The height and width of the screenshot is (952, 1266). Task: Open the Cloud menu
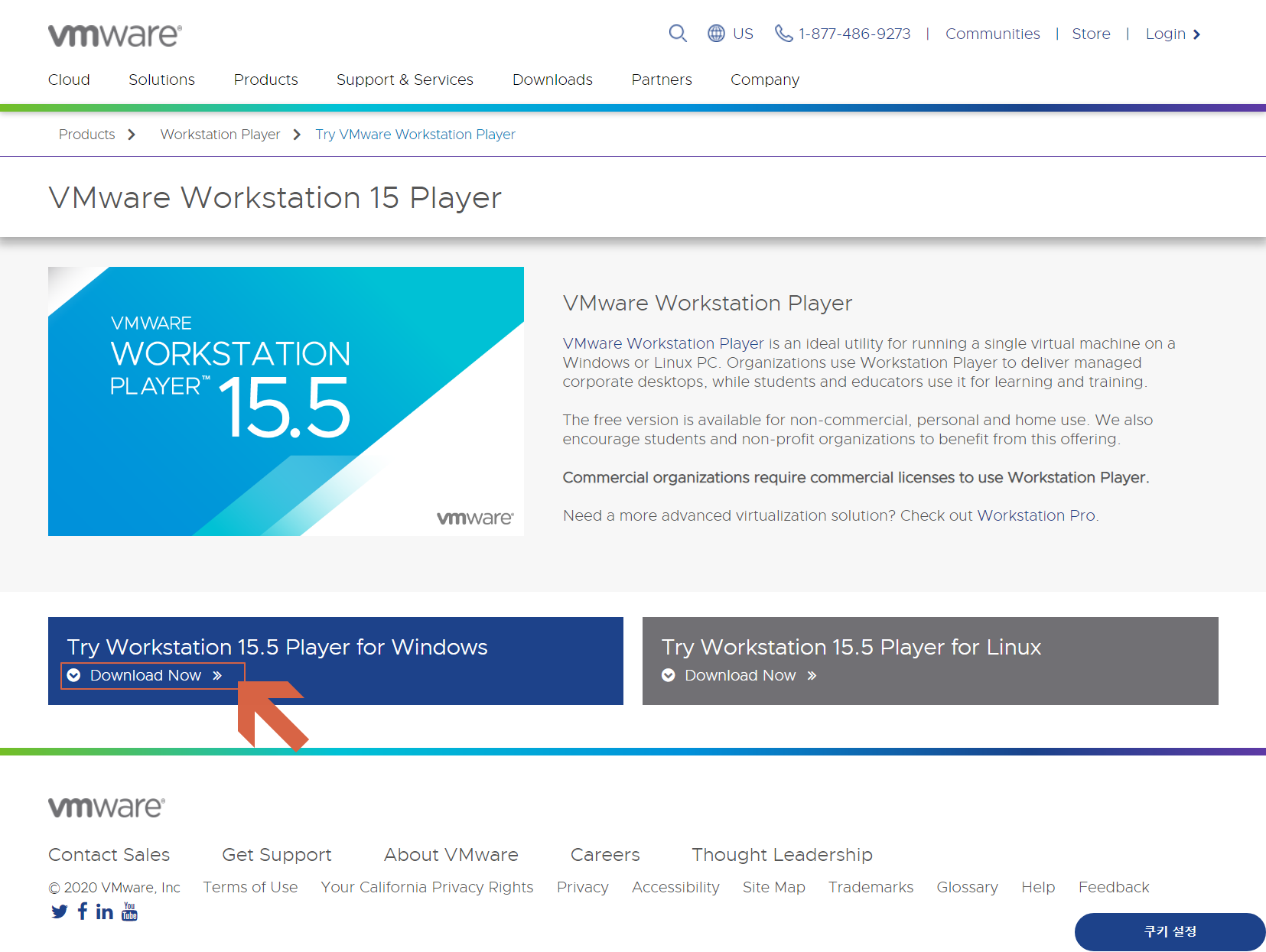point(69,80)
